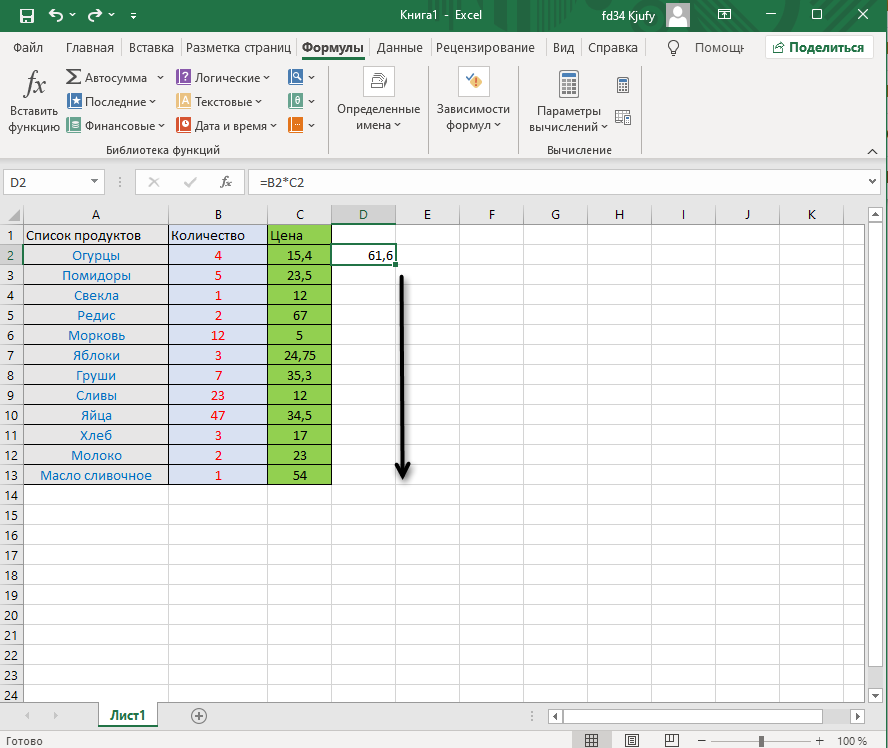The width and height of the screenshot is (888, 748).
Task: Add a new sheet with the plus icon
Action: (x=199, y=715)
